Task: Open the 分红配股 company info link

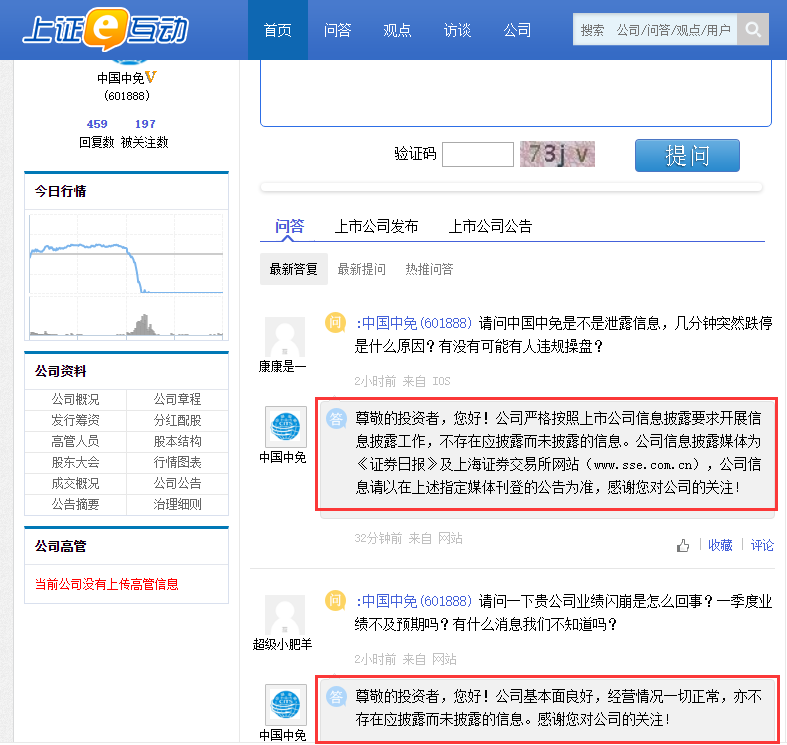Action: point(177,420)
